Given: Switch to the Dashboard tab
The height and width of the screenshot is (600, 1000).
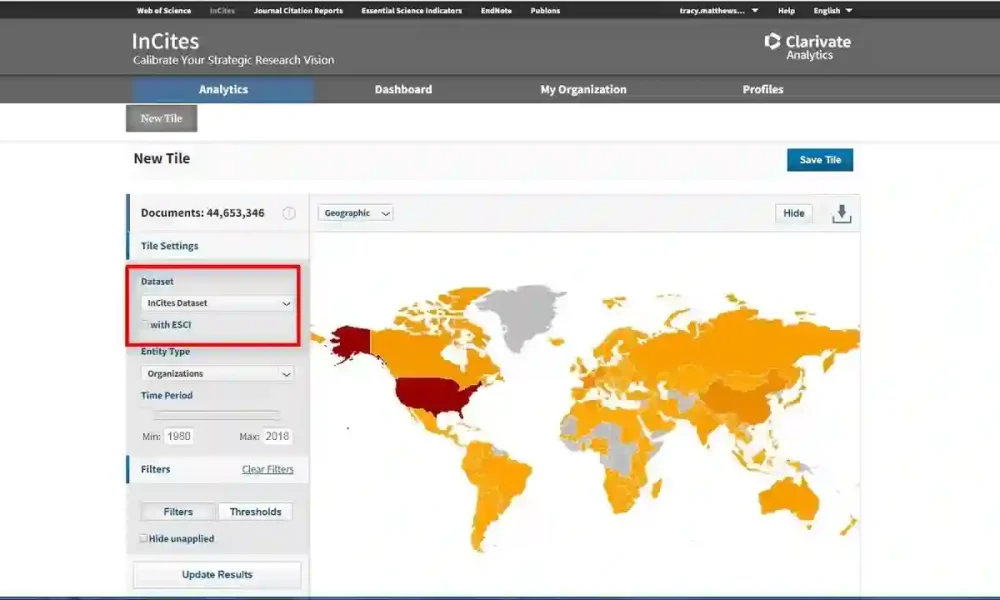Looking at the screenshot, I should click(x=403, y=90).
